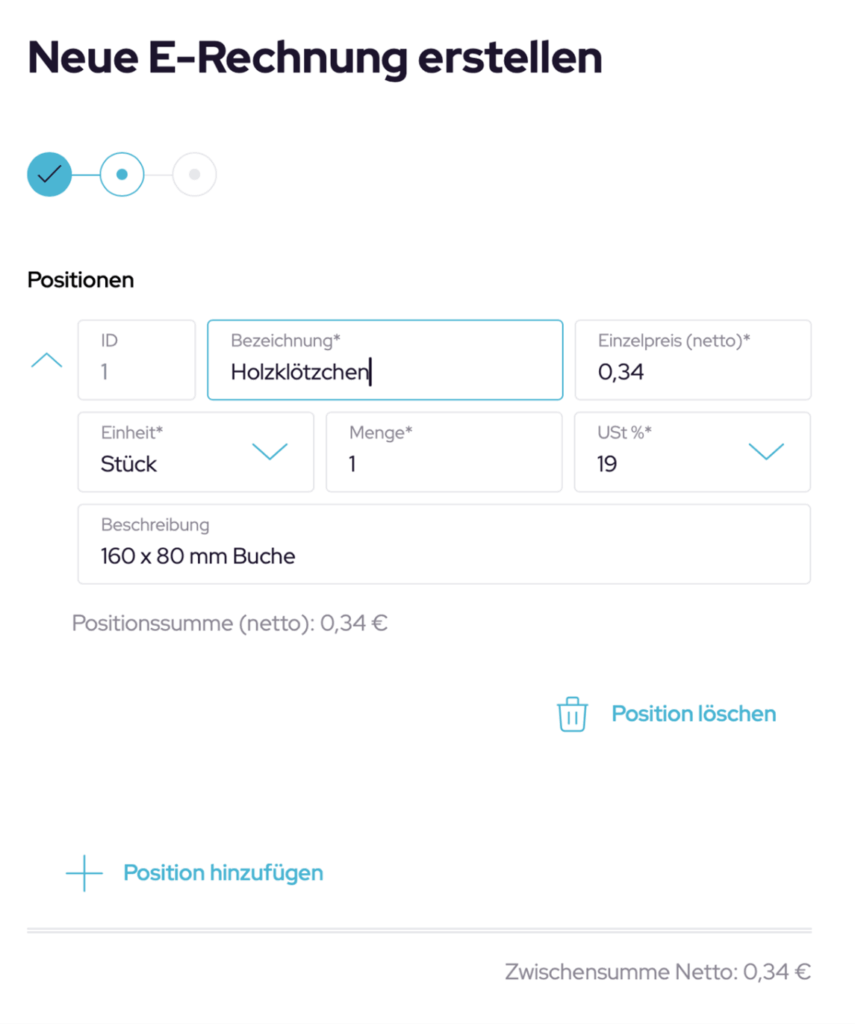Click the ID field showing 1
The height and width of the screenshot is (1024, 855).
point(136,372)
